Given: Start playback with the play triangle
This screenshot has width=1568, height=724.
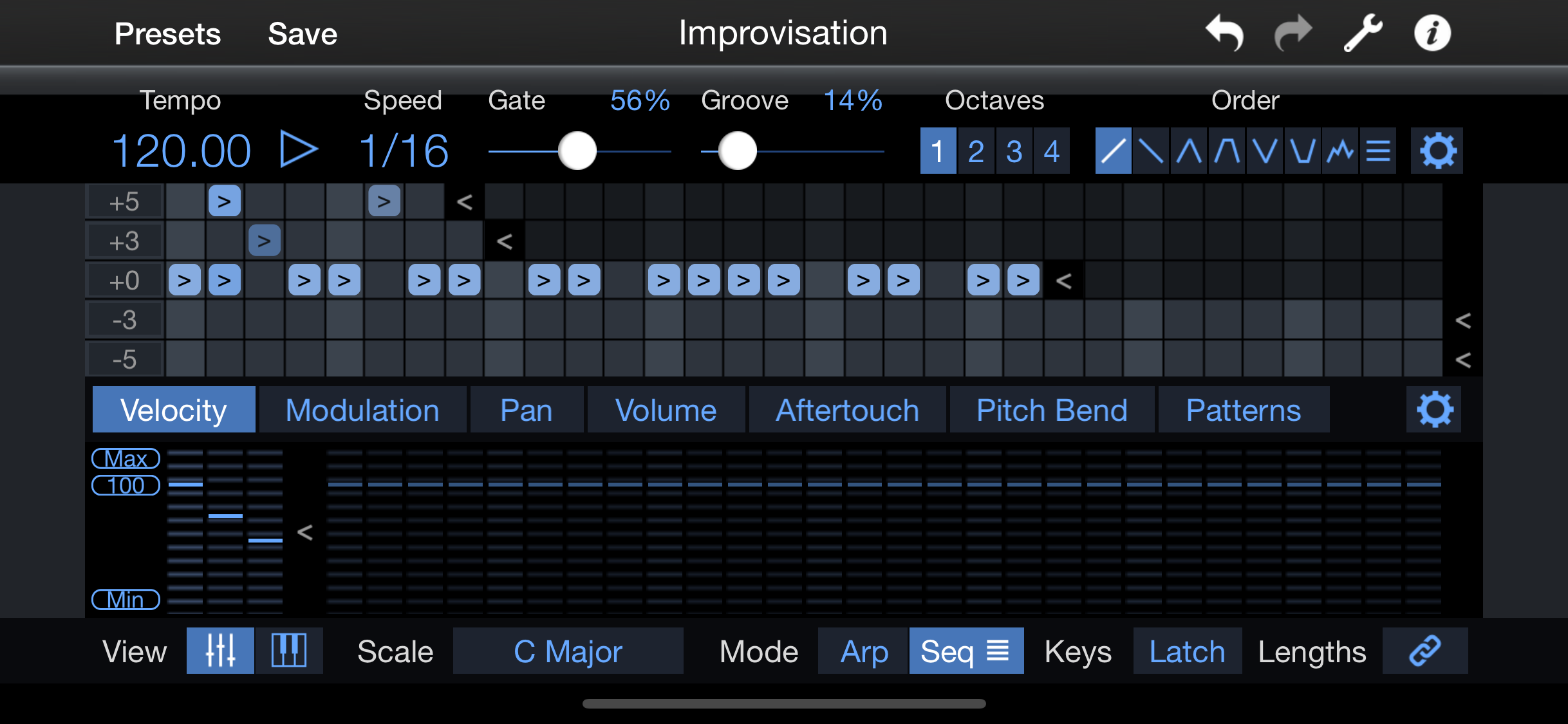Looking at the screenshot, I should click(x=299, y=150).
